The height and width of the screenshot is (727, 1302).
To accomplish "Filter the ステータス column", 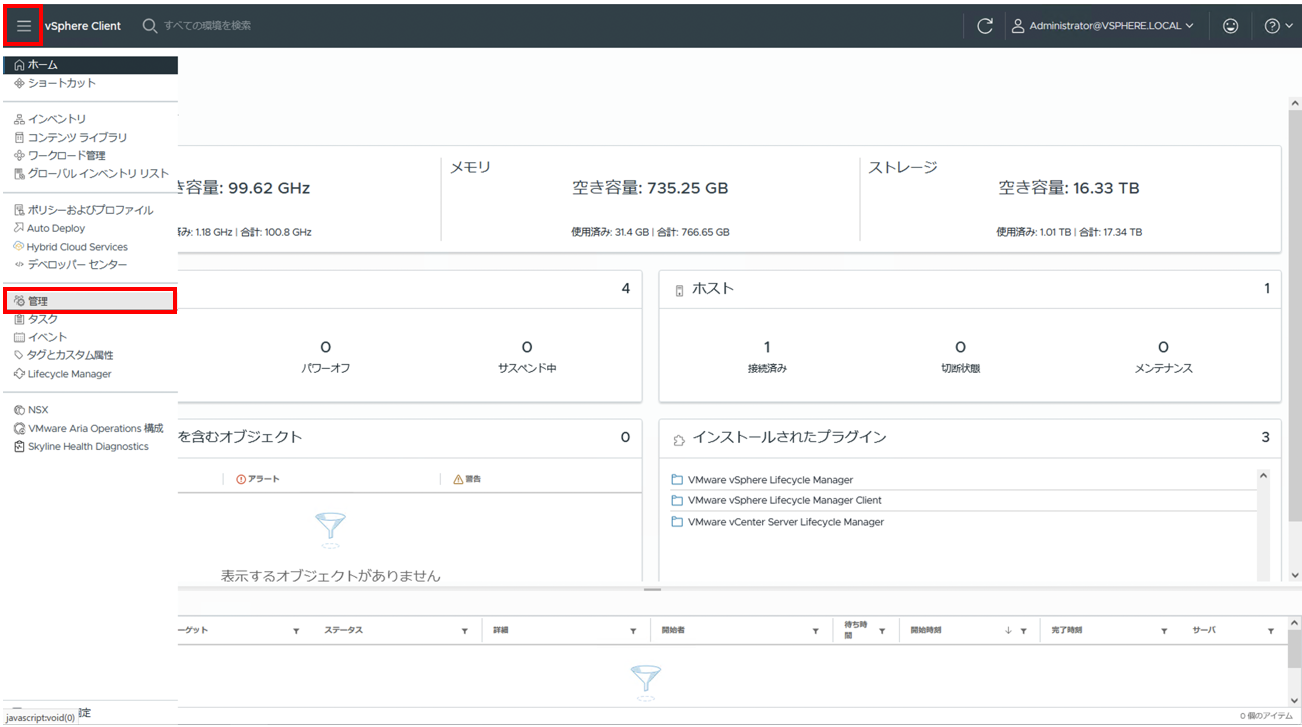I will (465, 631).
